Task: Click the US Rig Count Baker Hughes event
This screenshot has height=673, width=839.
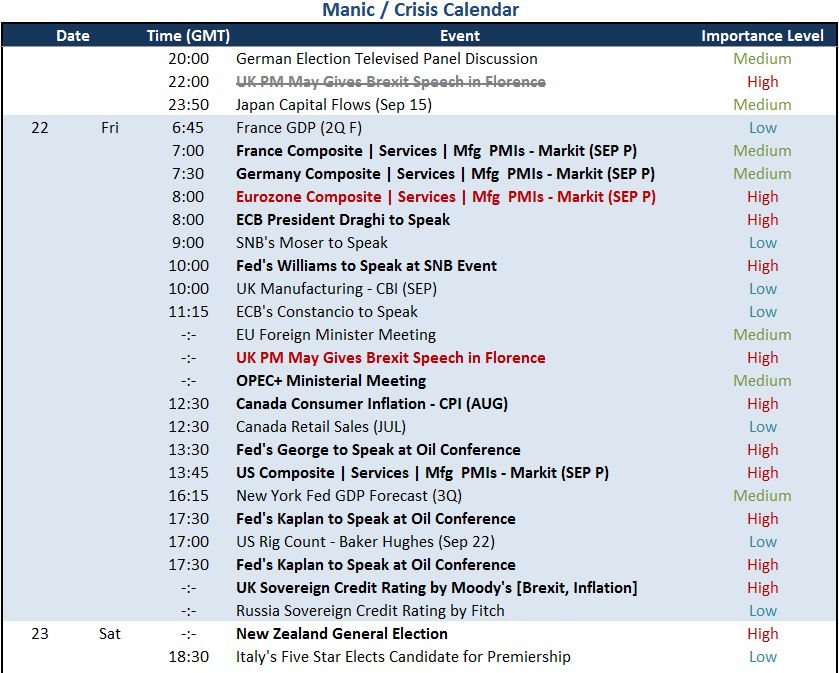Action: [x=365, y=542]
